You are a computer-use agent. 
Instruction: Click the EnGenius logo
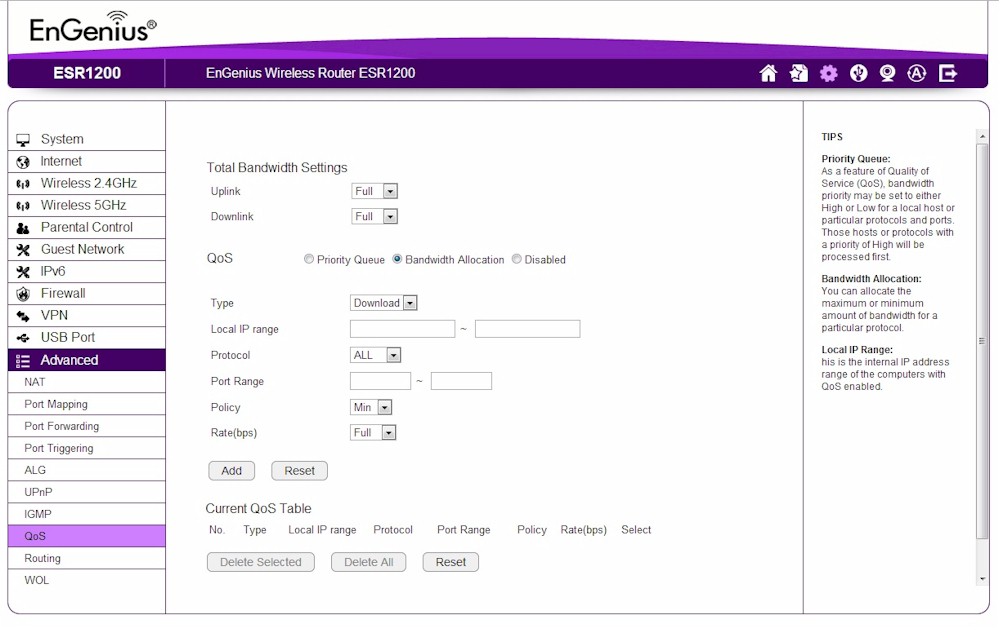(92, 27)
